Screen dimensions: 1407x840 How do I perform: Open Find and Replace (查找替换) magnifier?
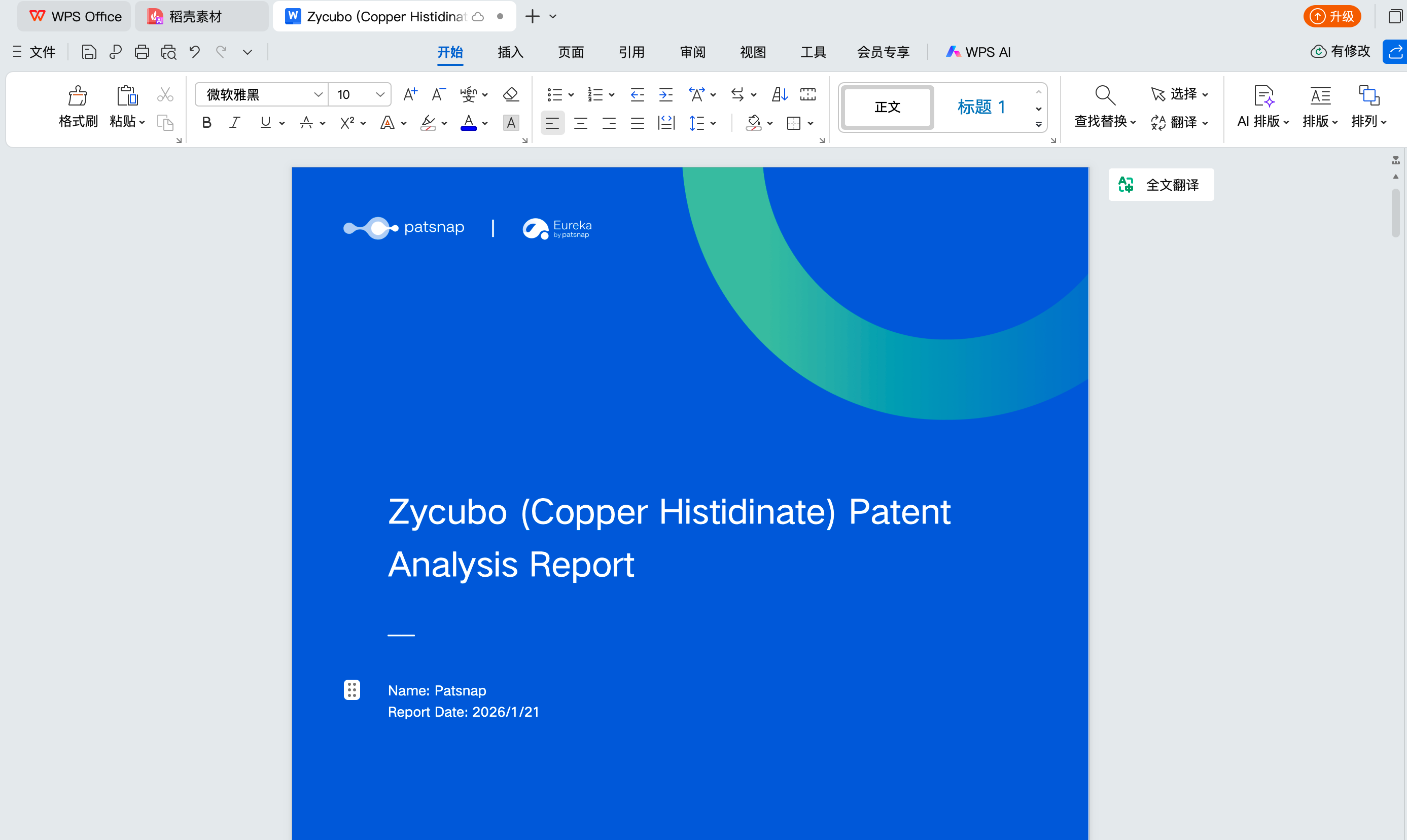coord(1104,96)
